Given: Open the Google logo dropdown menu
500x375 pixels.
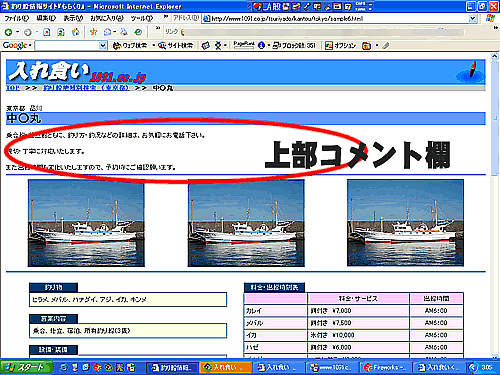Looking at the screenshot, I should 17,45.
